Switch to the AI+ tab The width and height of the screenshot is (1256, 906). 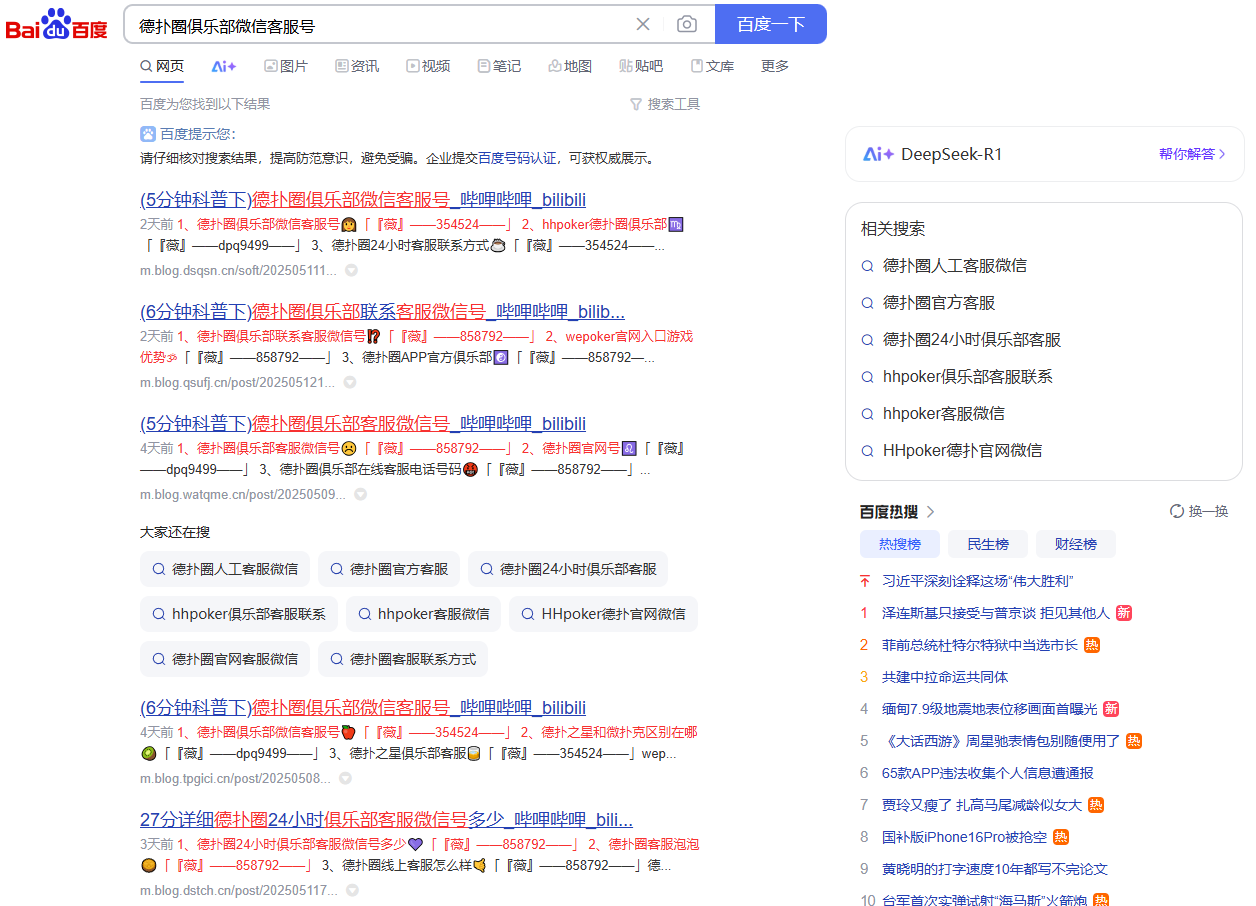coord(224,66)
